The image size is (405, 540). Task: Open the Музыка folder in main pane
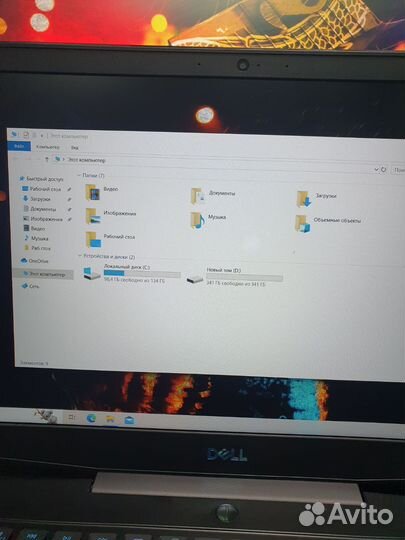pos(208,220)
